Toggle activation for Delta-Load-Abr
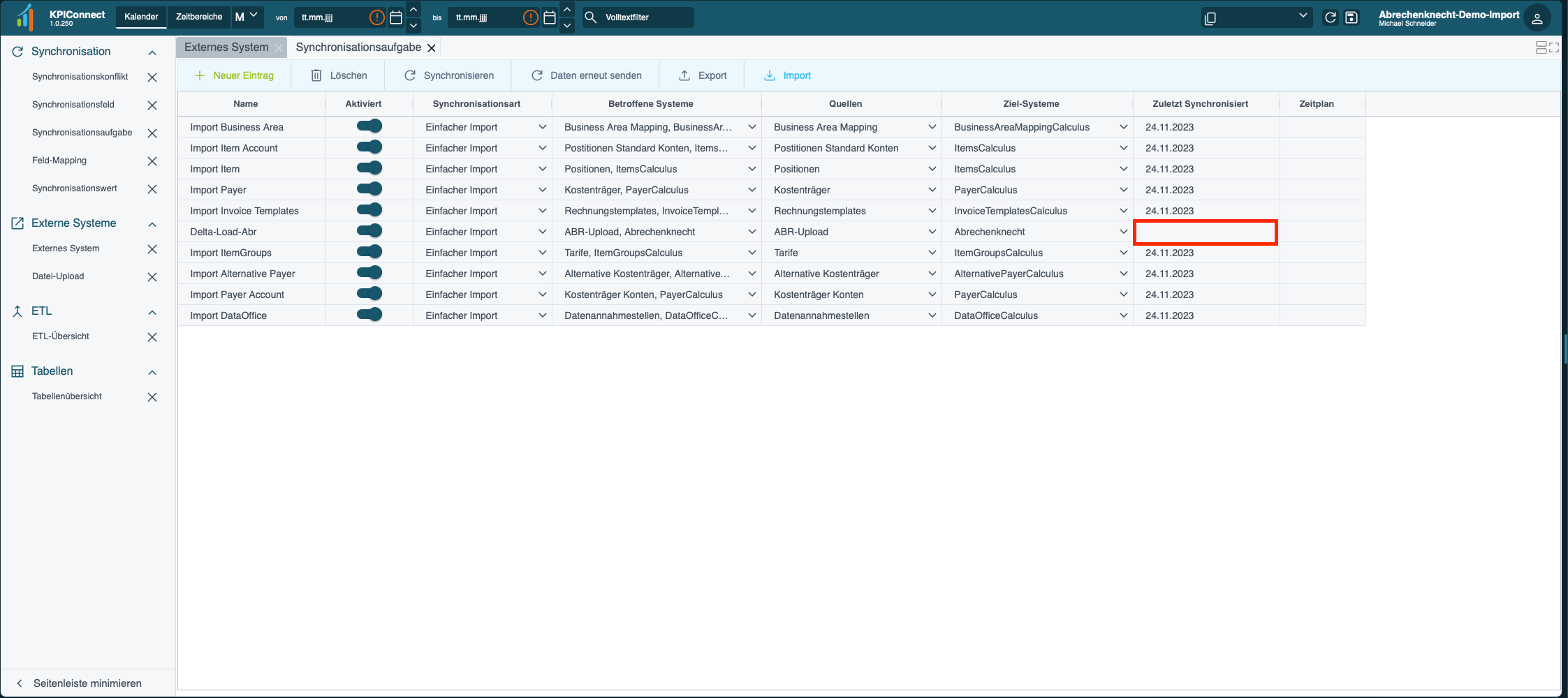This screenshot has height=698, width=1568. [x=369, y=231]
